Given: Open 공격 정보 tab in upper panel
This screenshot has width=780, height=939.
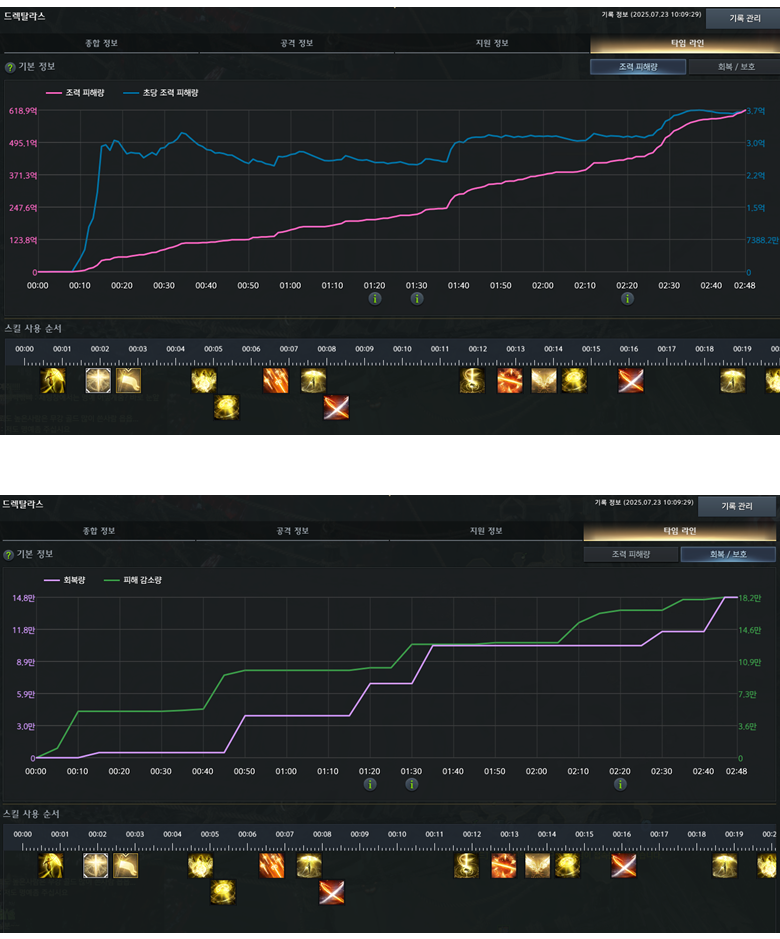Looking at the screenshot, I should [297, 43].
